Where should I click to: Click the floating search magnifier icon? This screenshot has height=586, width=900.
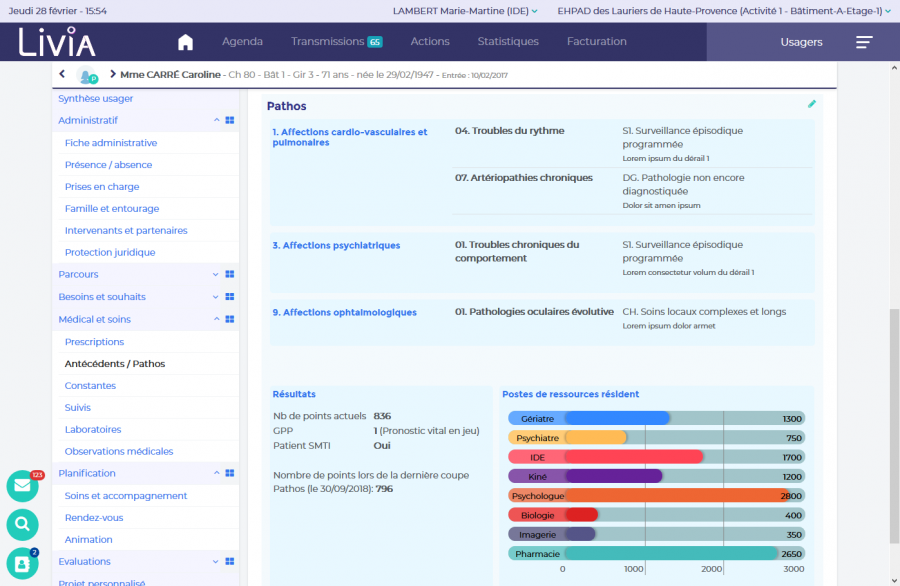tap(22, 523)
